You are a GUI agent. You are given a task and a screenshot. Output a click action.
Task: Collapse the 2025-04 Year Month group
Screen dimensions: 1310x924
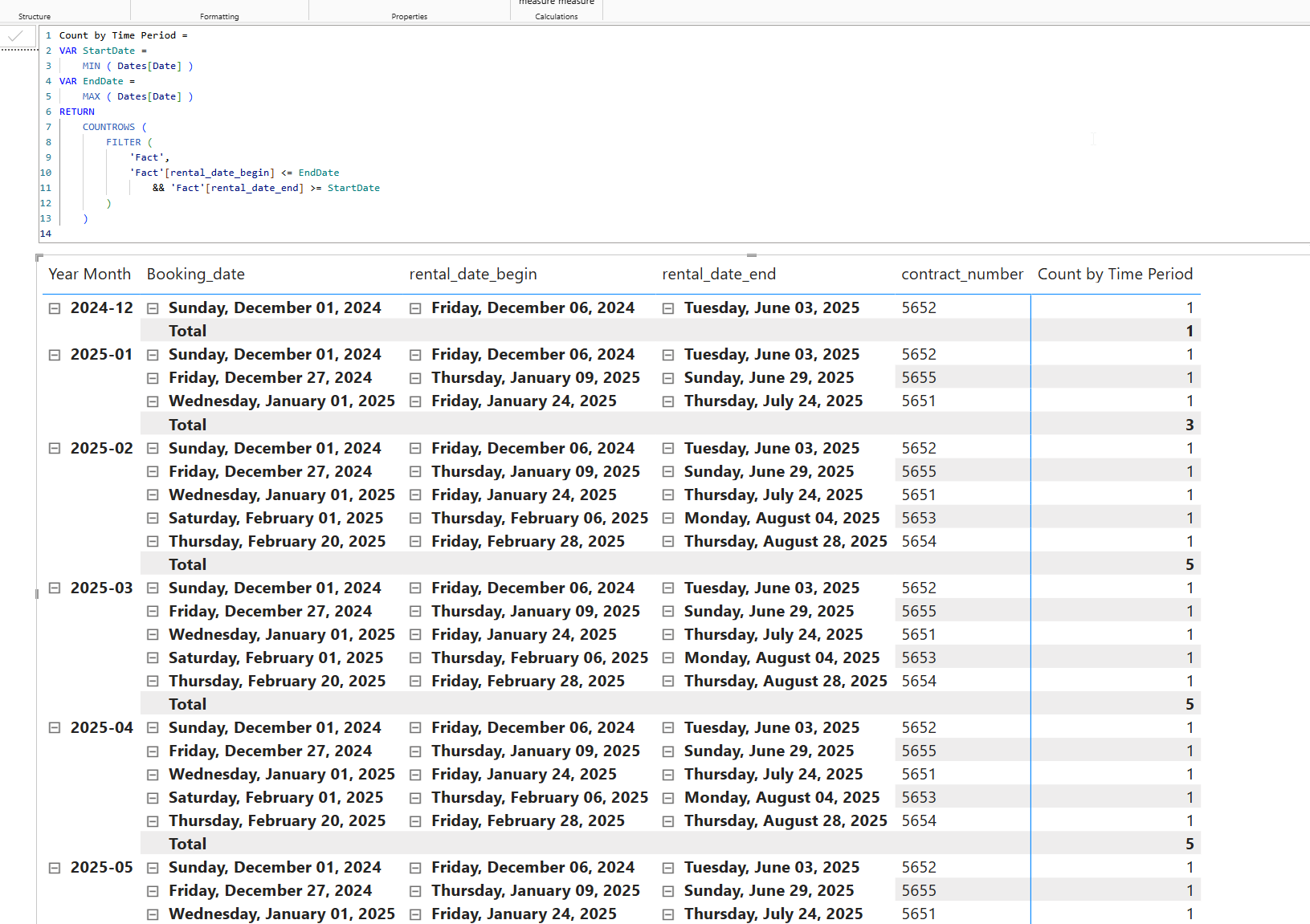tap(55, 728)
